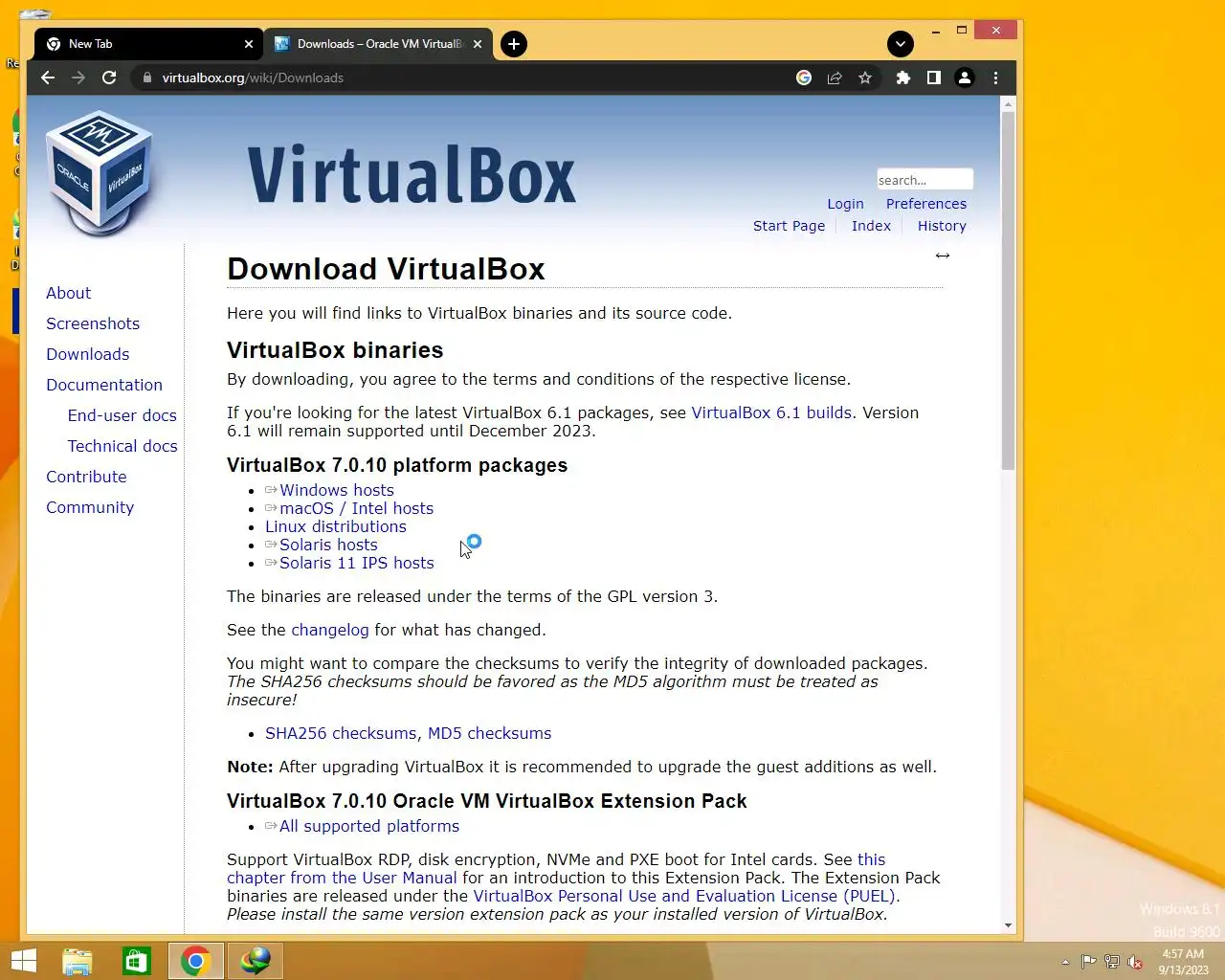
Task: Open the History link
Action: click(942, 226)
